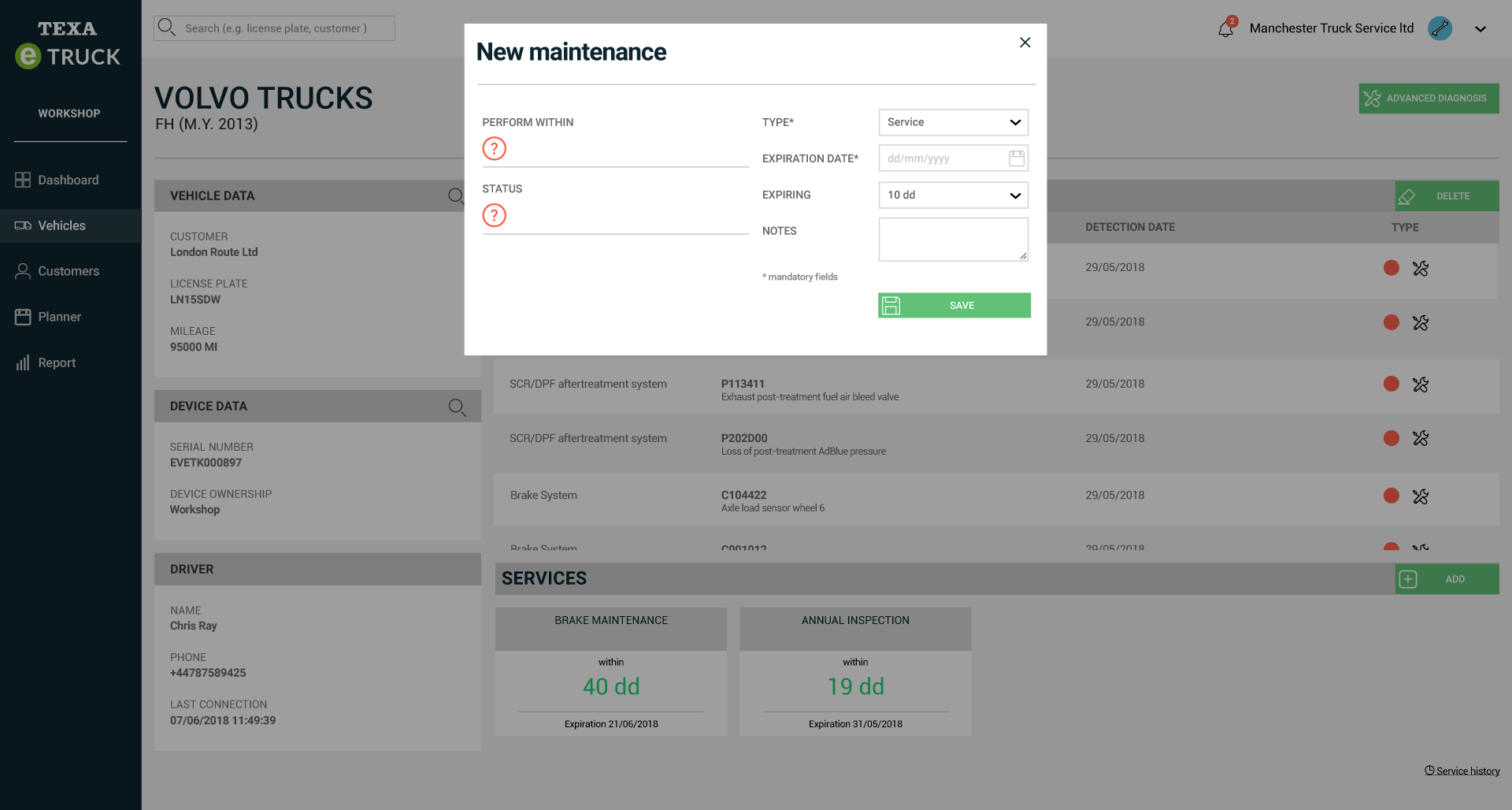Click the Delete button with eraser icon
1512x810 pixels.
[x=1447, y=196]
